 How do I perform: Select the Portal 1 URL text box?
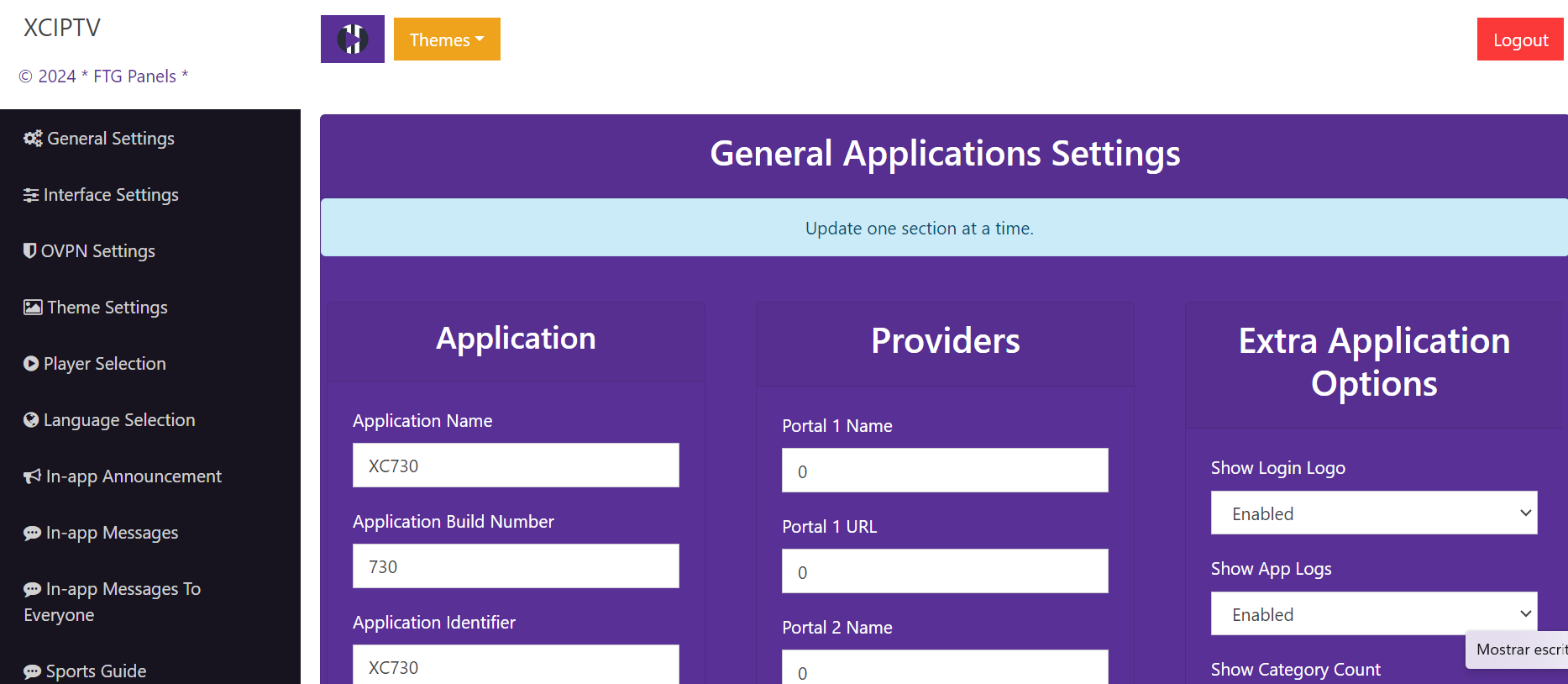pyautogui.click(x=945, y=571)
